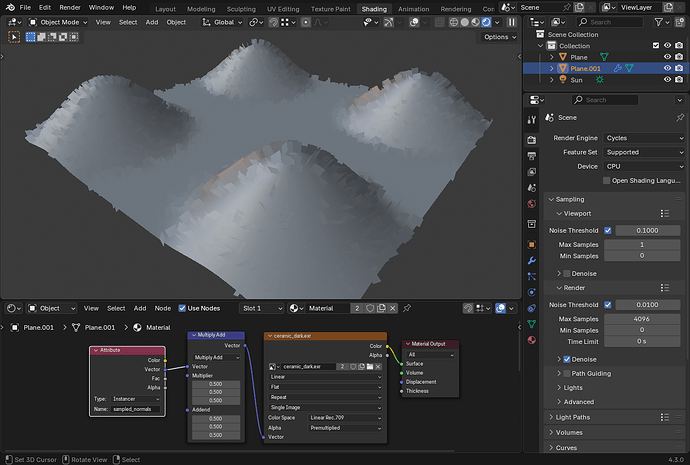Open the Attribute Type Instancer dropdown

point(136,399)
